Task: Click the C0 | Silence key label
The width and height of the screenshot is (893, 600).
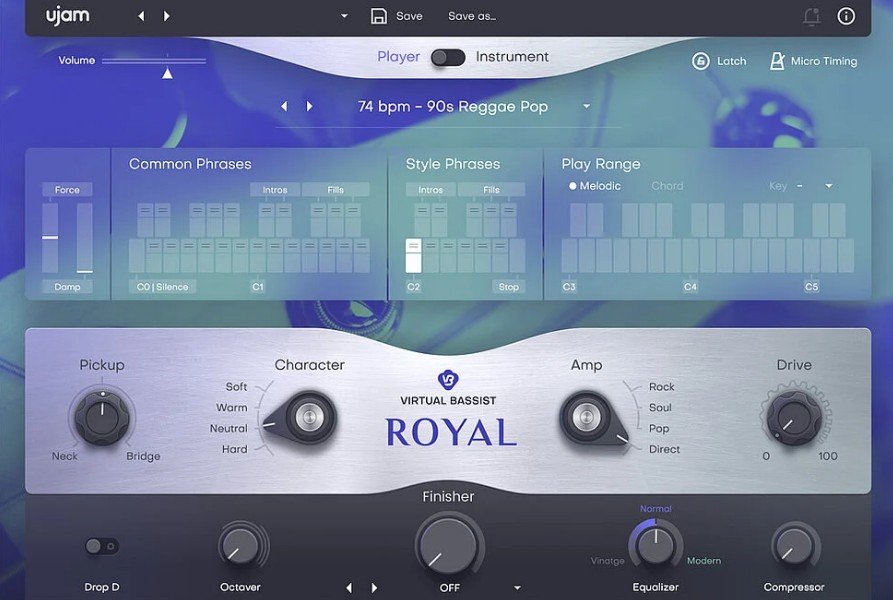Action: click(x=162, y=287)
